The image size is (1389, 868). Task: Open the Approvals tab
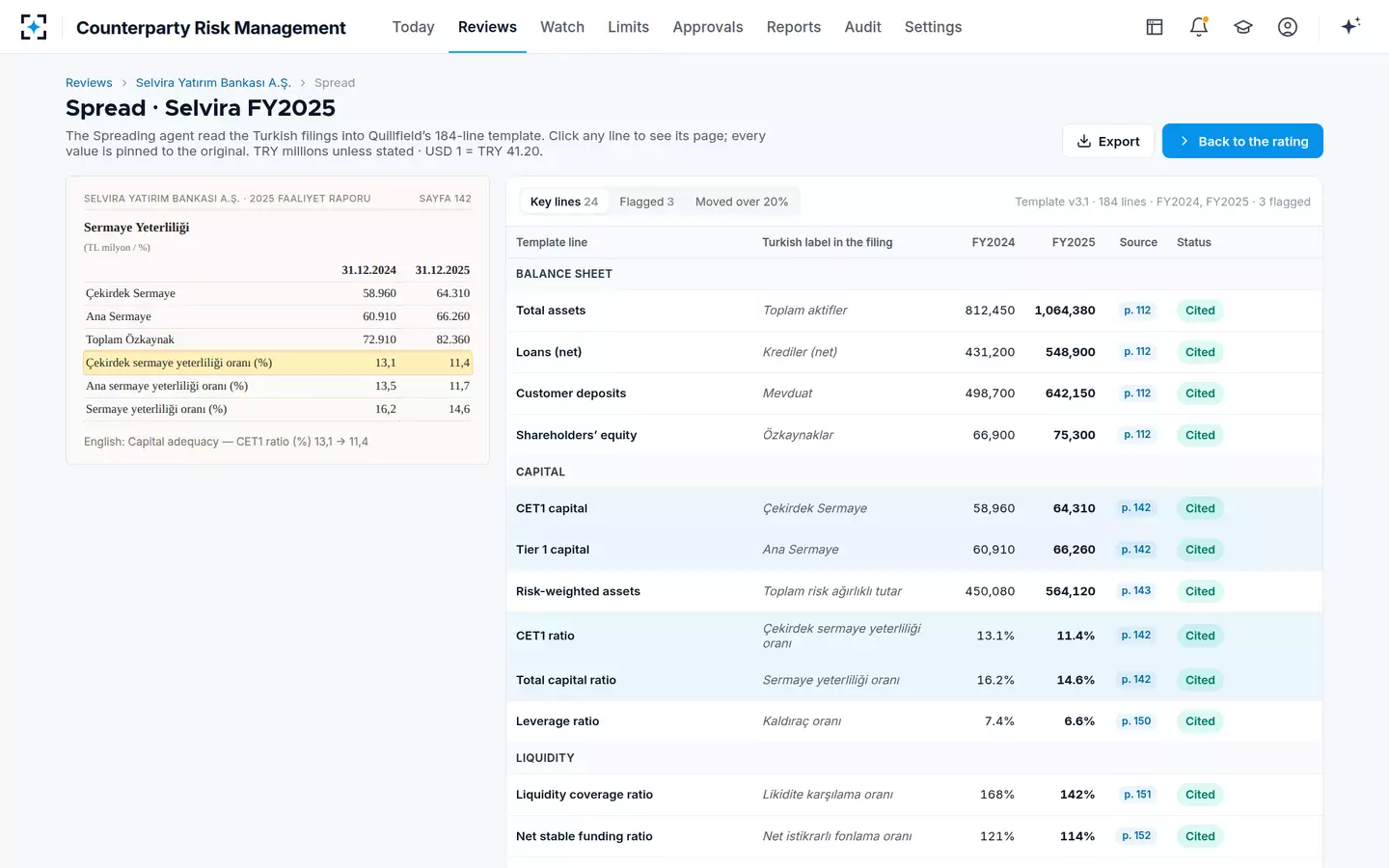(x=708, y=27)
